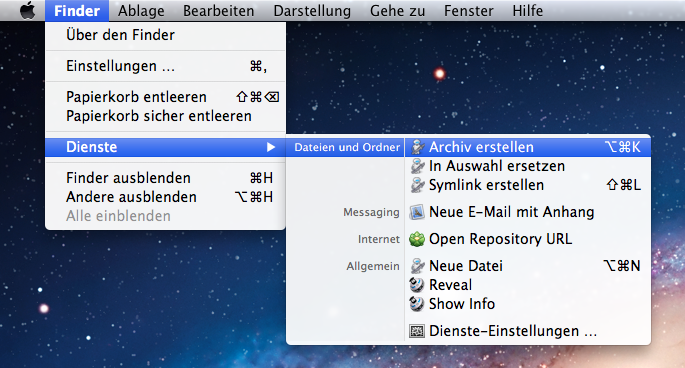Image resolution: width=685 pixels, height=368 pixels.
Task: Click the In Auswahl ersetzen icon
Action: click(418, 166)
